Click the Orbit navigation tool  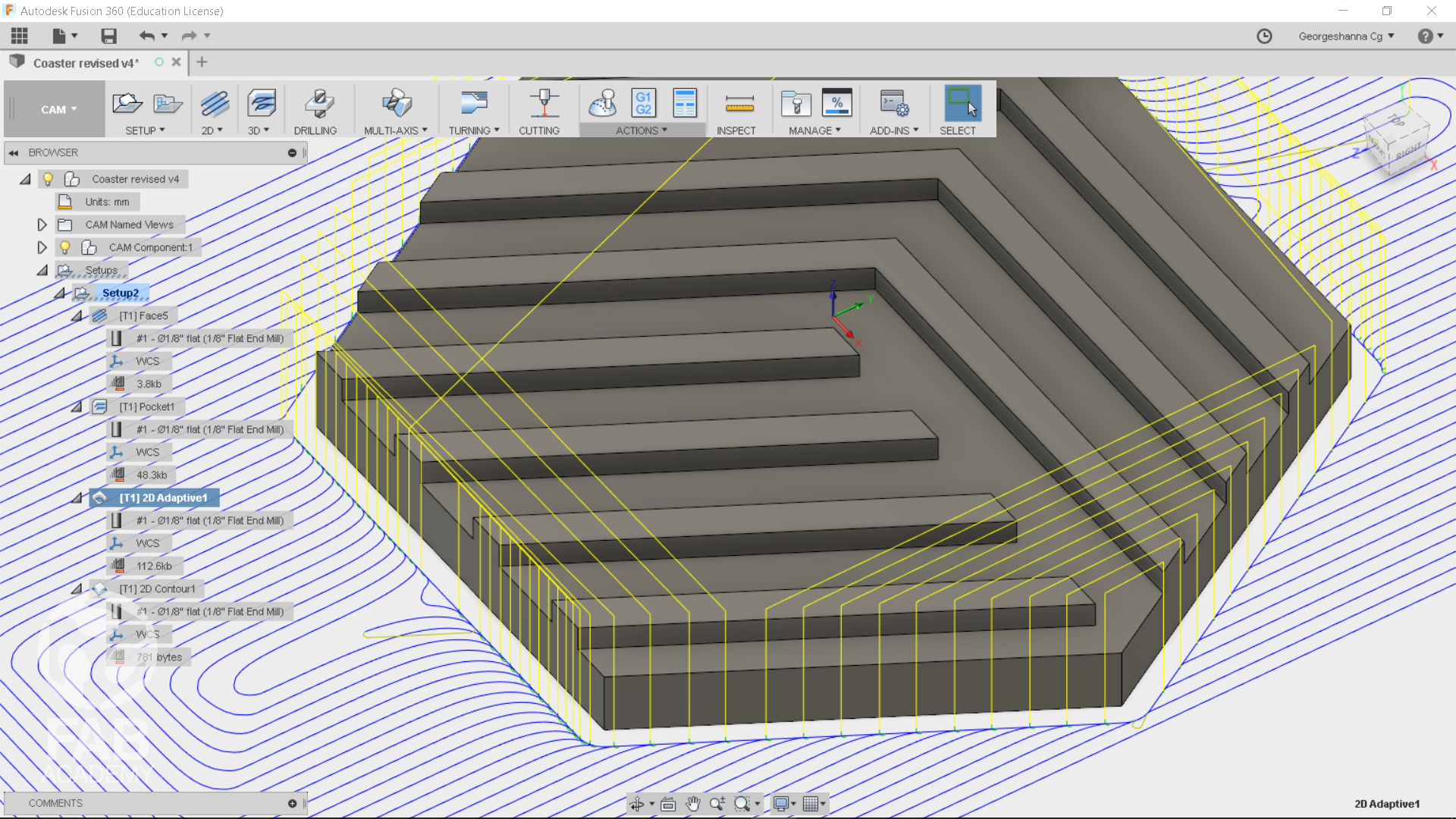click(637, 804)
